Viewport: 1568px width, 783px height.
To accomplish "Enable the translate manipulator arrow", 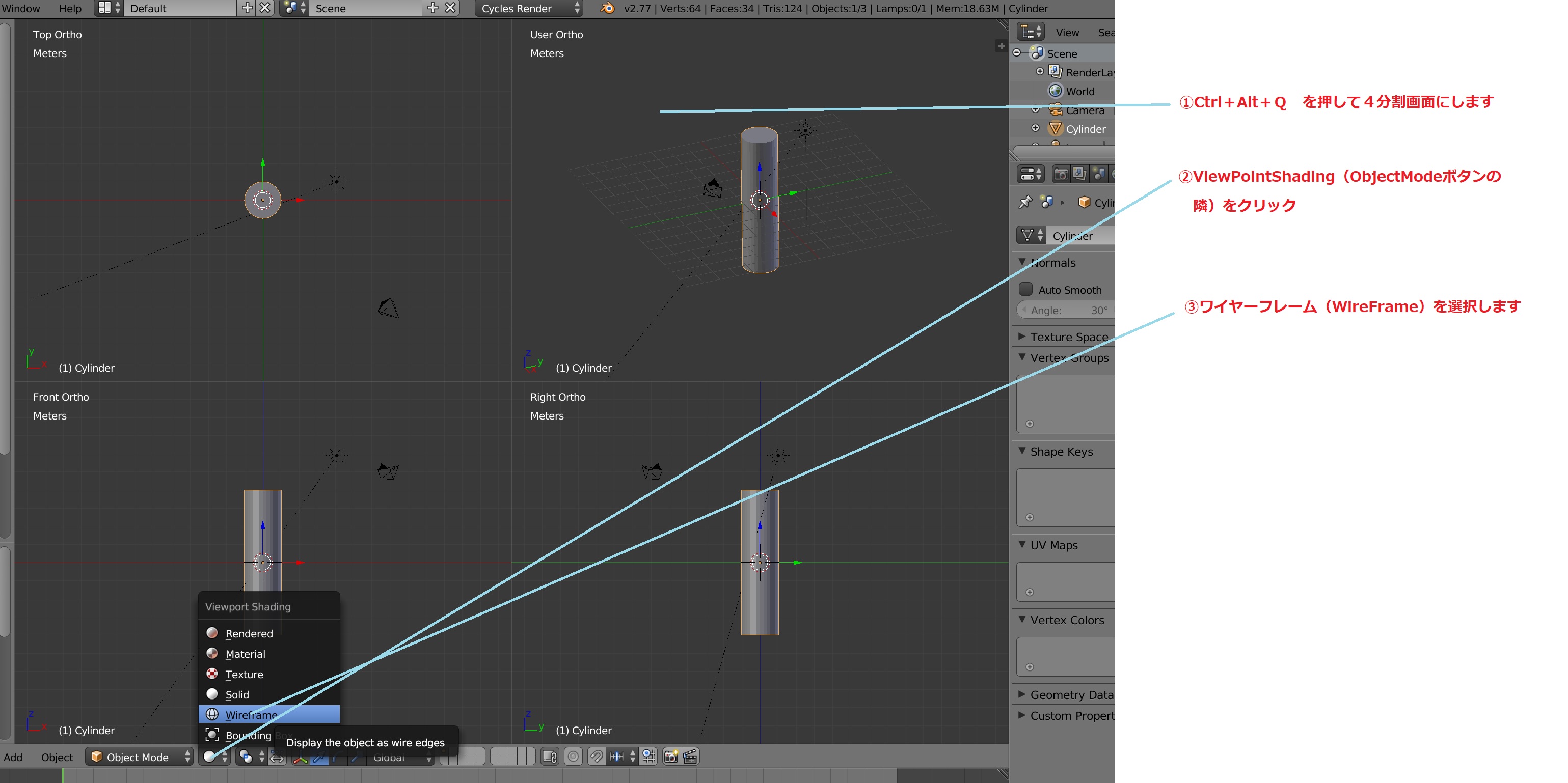I will point(319,757).
